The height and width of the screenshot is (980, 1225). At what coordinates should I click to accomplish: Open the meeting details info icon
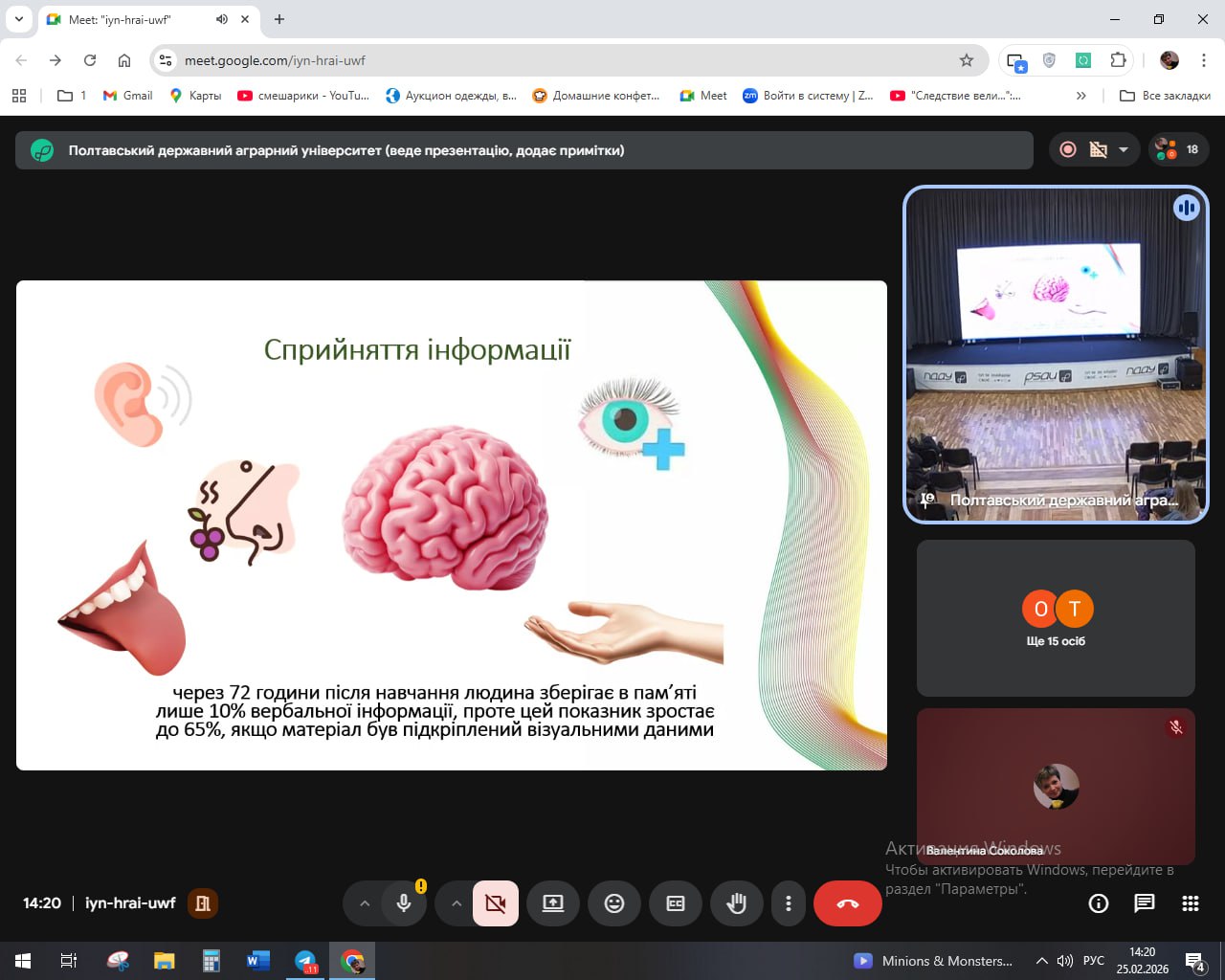click(1099, 903)
